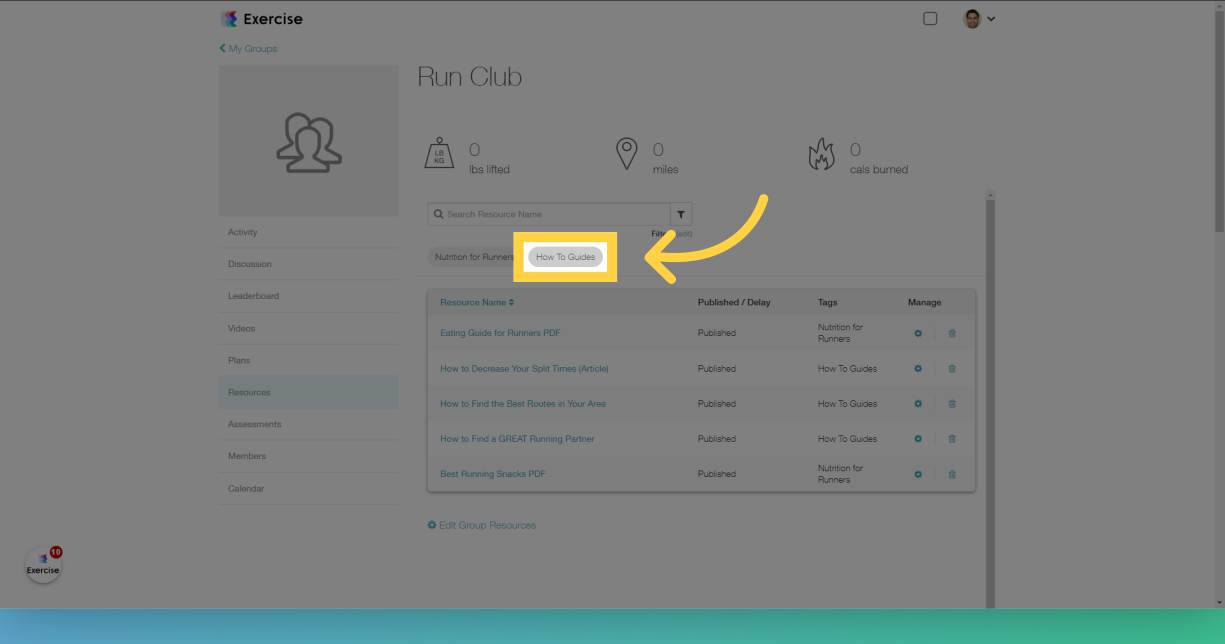This screenshot has height=644, width=1225.
Task: Click the Tags column header
Action: pyautogui.click(x=828, y=302)
